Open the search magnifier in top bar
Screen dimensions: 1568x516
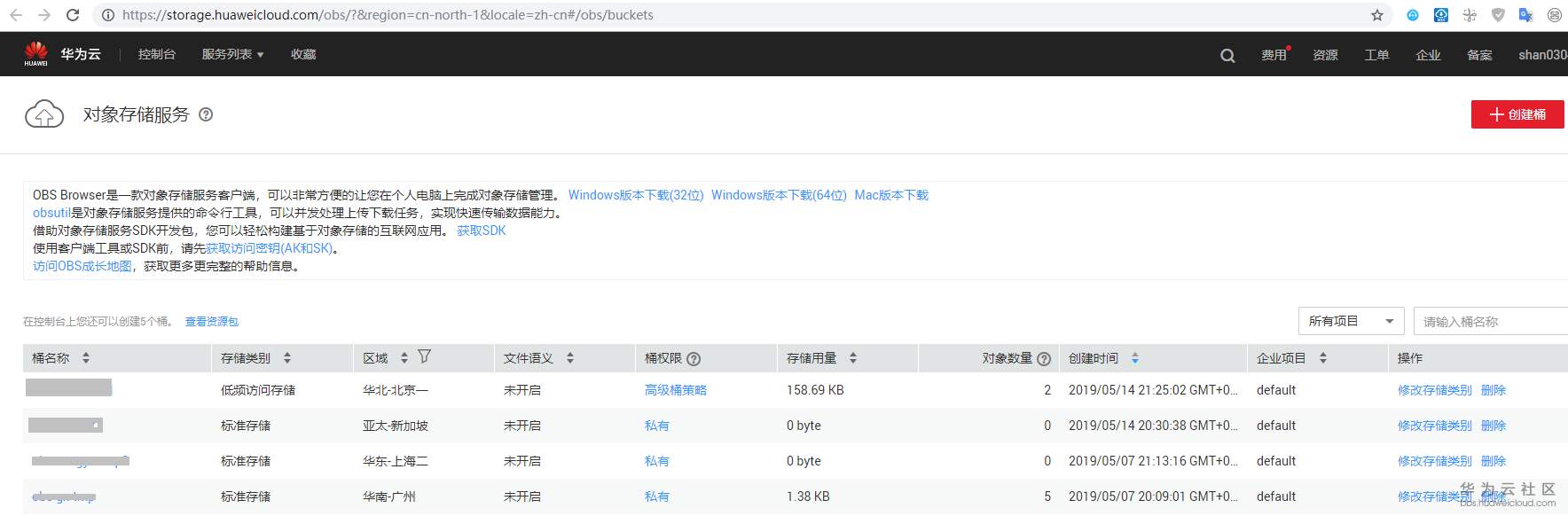tap(1227, 55)
